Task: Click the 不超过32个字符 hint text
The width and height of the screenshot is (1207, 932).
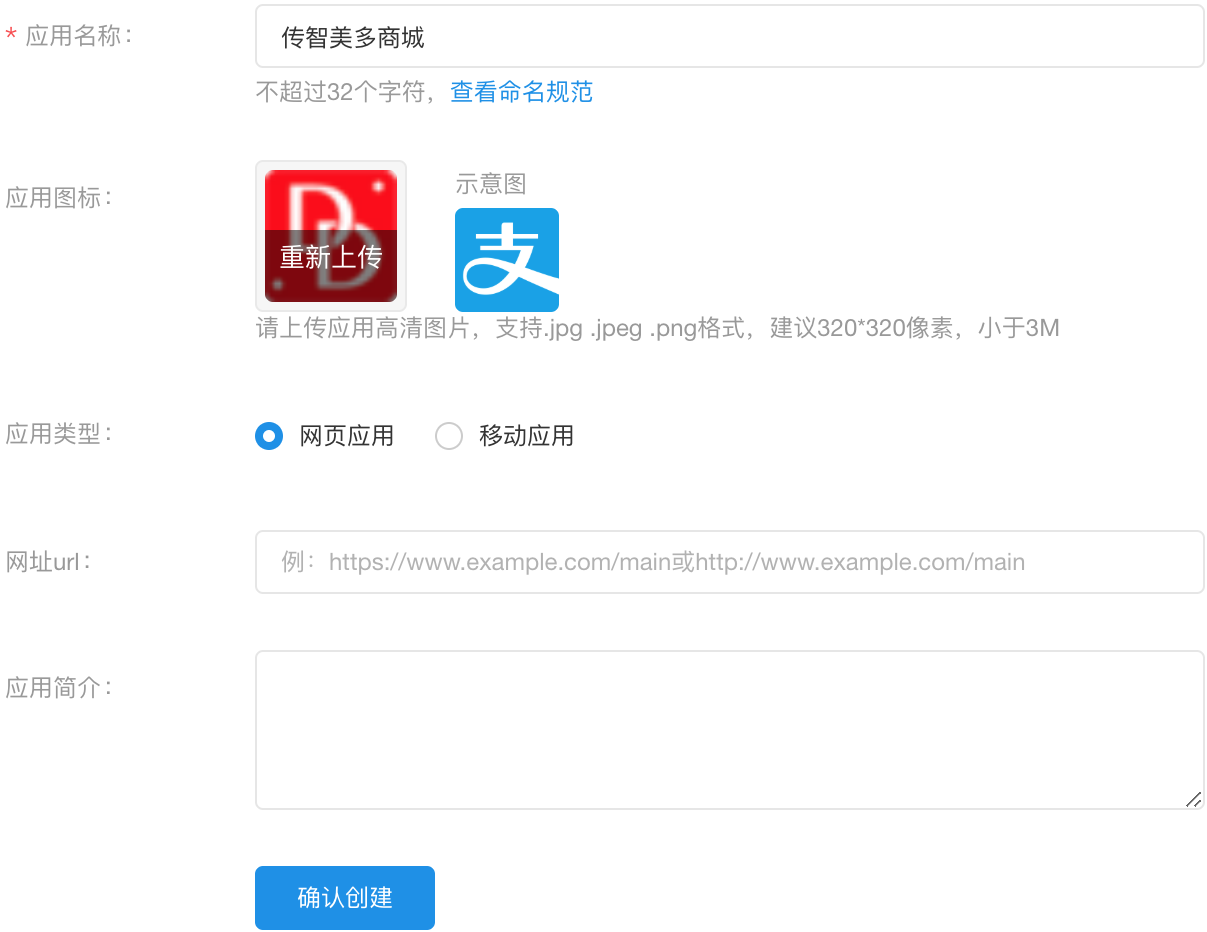Action: click(343, 92)
